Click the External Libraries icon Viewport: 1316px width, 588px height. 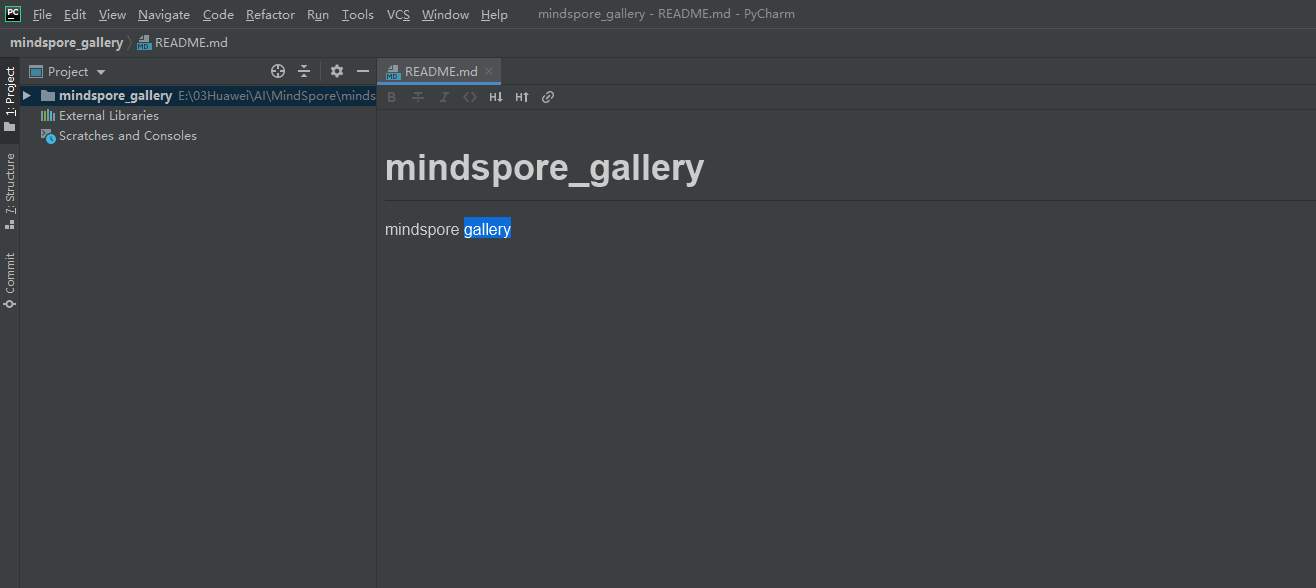pos(48,116)
